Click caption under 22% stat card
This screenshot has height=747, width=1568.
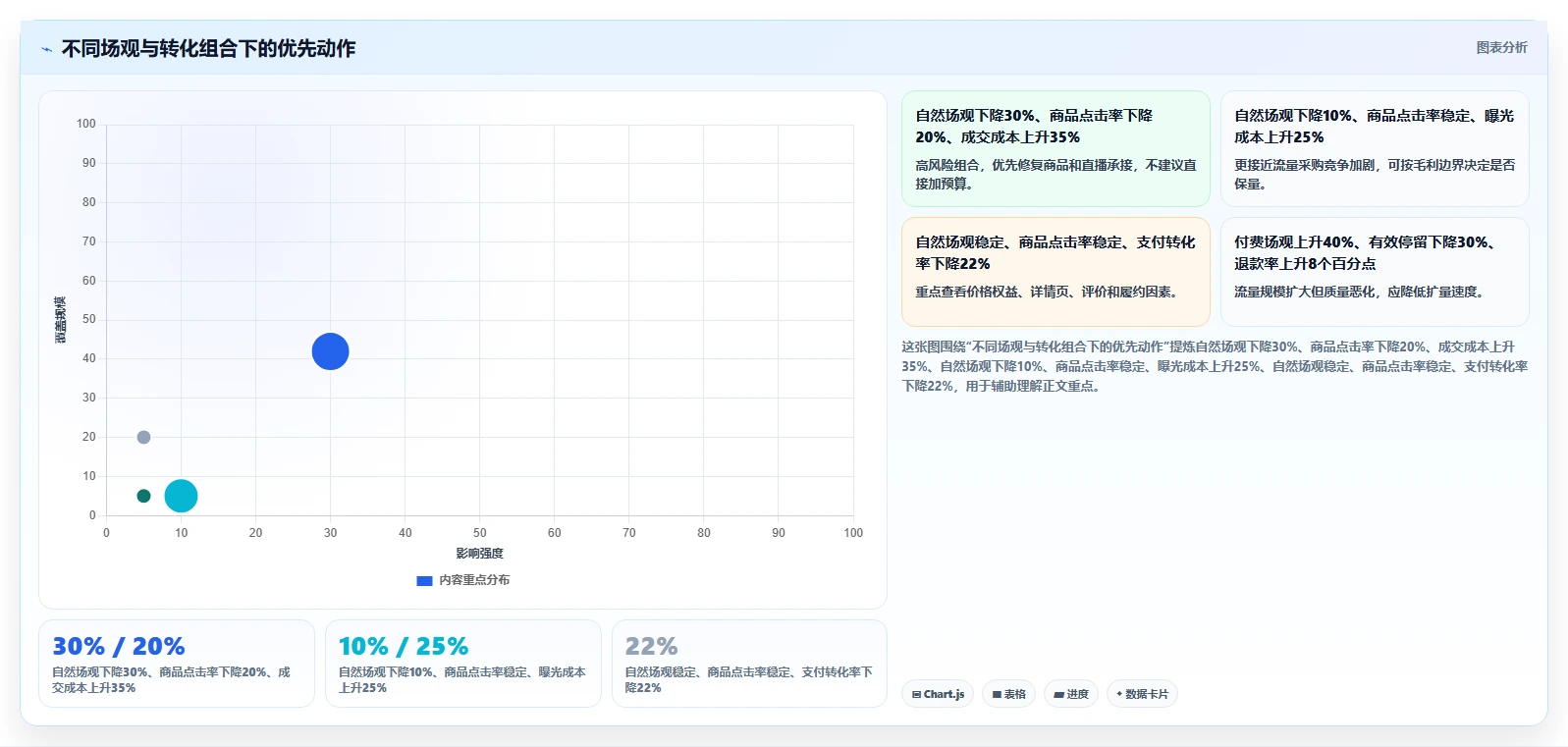[x=749, y=679]
